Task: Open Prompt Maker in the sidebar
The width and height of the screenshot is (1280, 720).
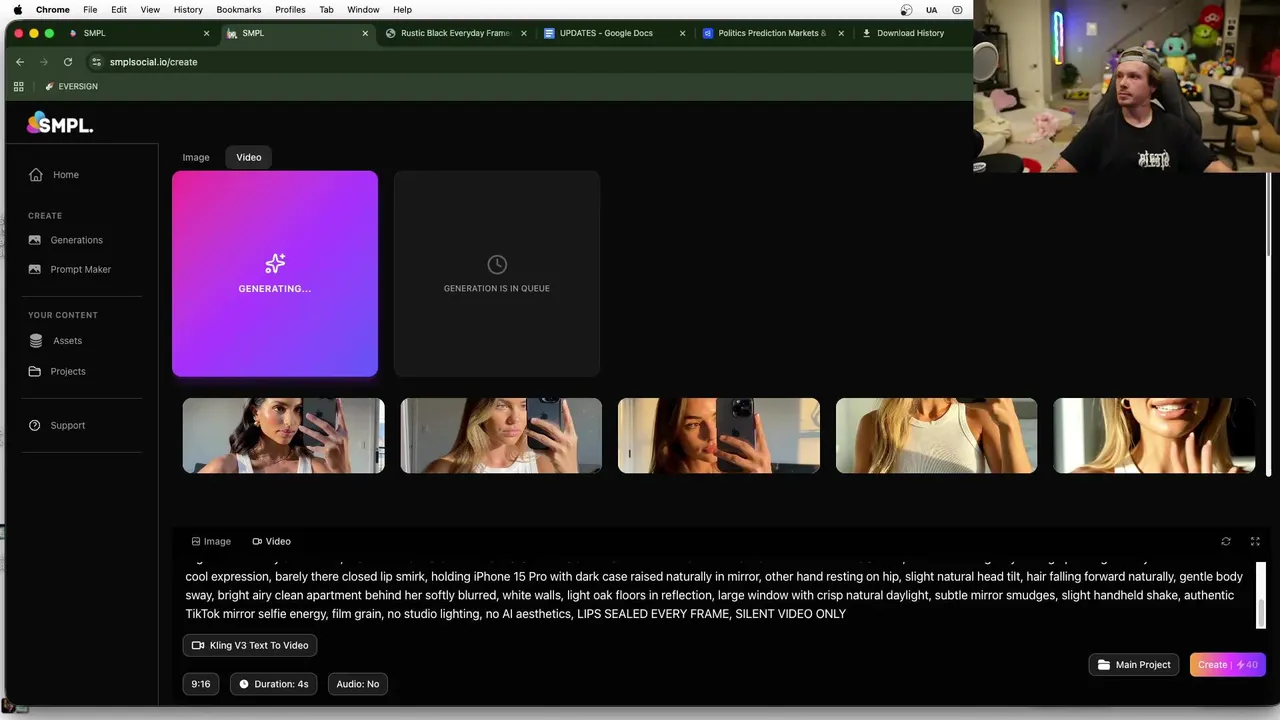Action: (x=80, y=269)
